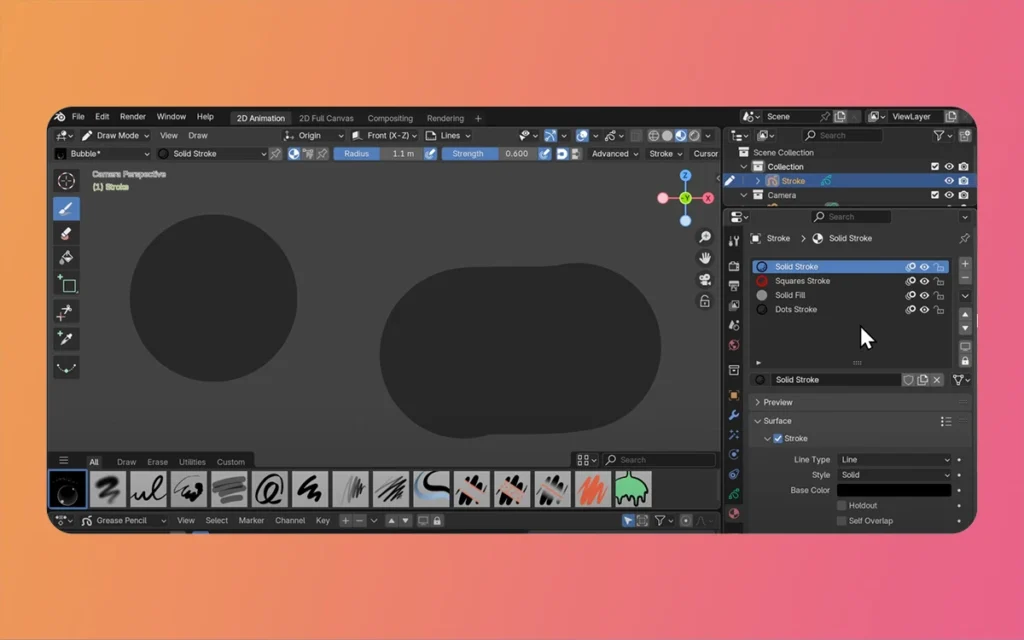Click the fake user shield icon
The height and width of the screenshot is (640, 1024).
tap(908, 379)
